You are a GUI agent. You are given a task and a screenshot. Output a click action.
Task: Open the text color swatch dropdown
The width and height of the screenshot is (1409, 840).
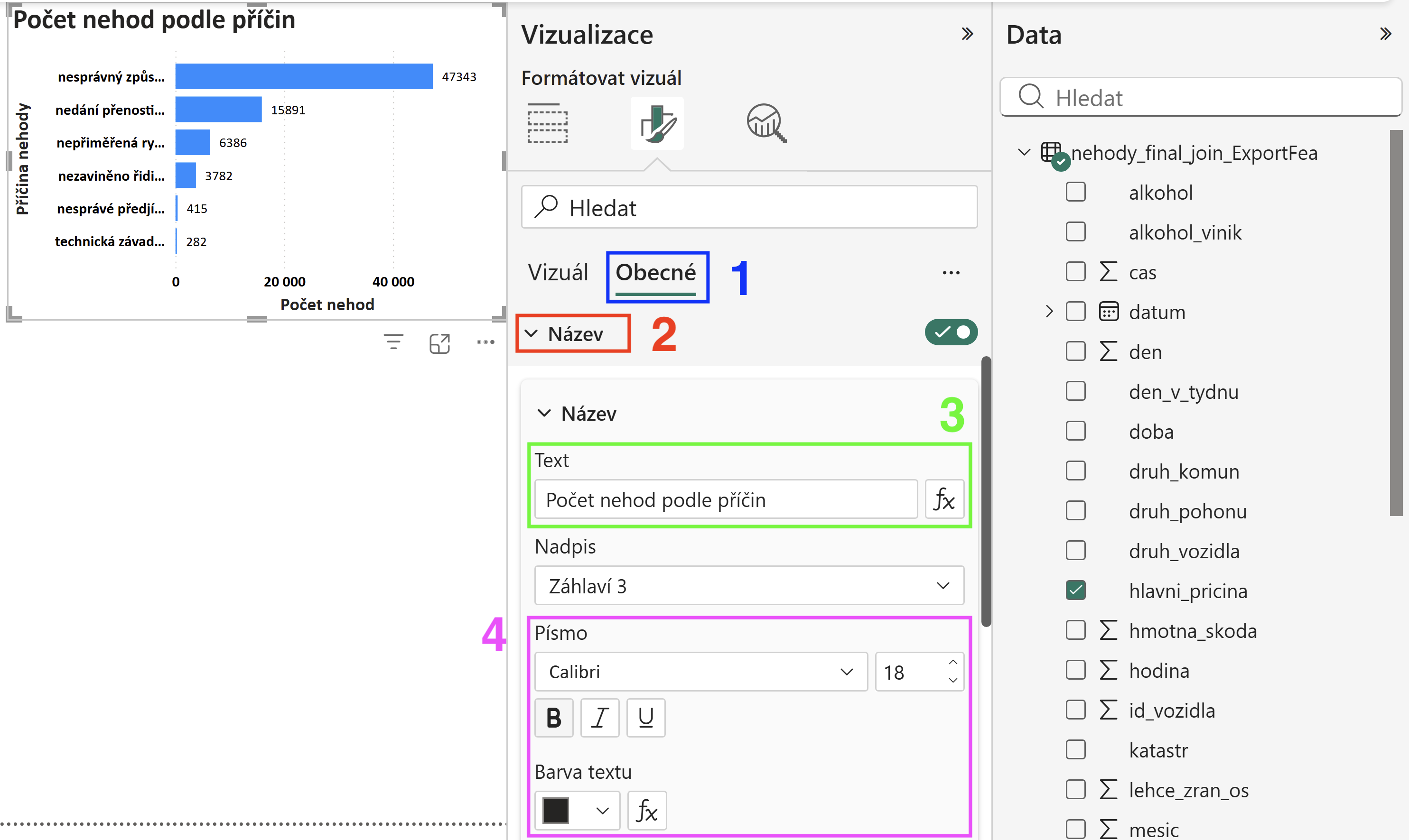577,811
